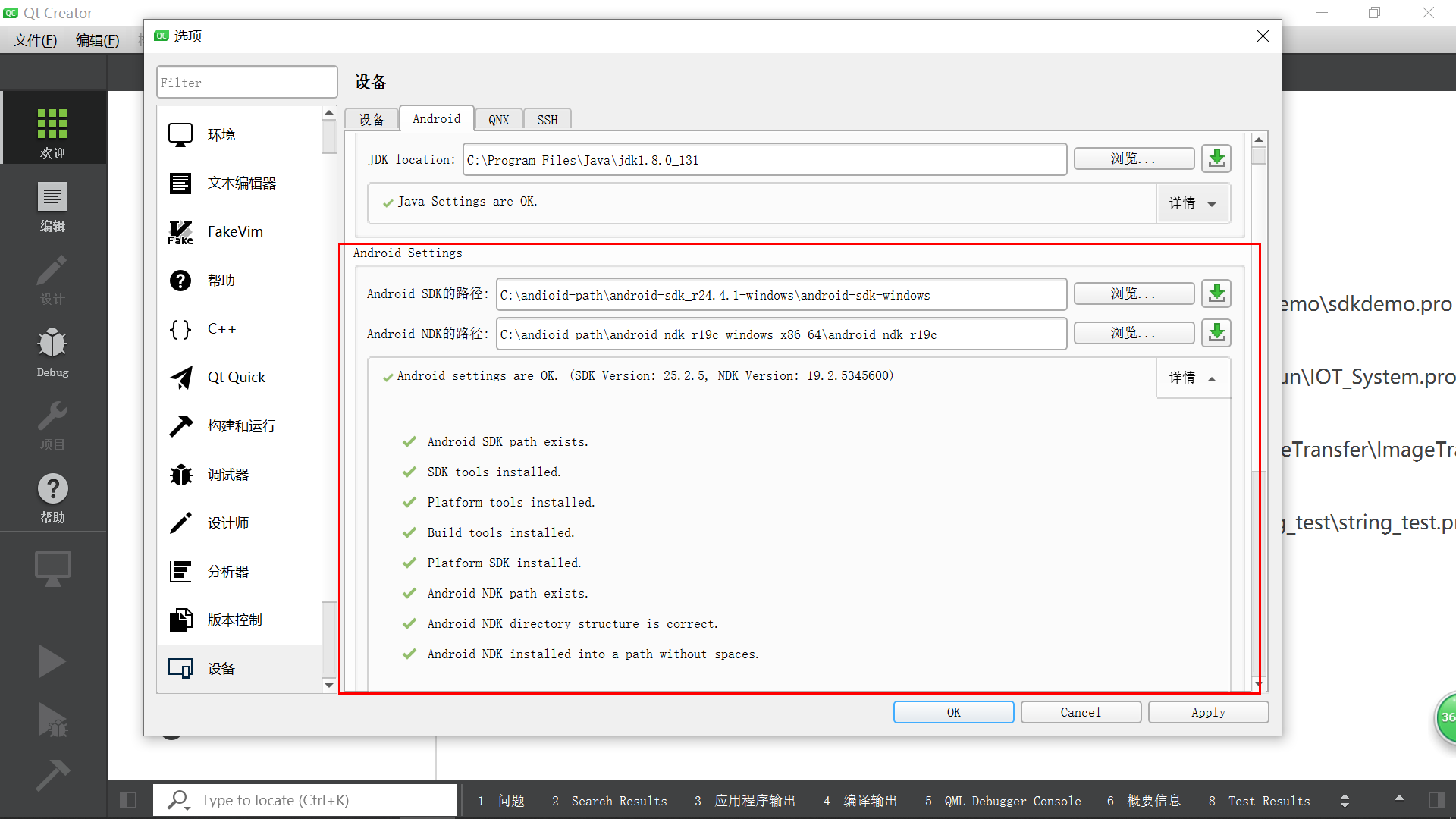
Task: Open the 编辑(E) menu
Action: 97,40
